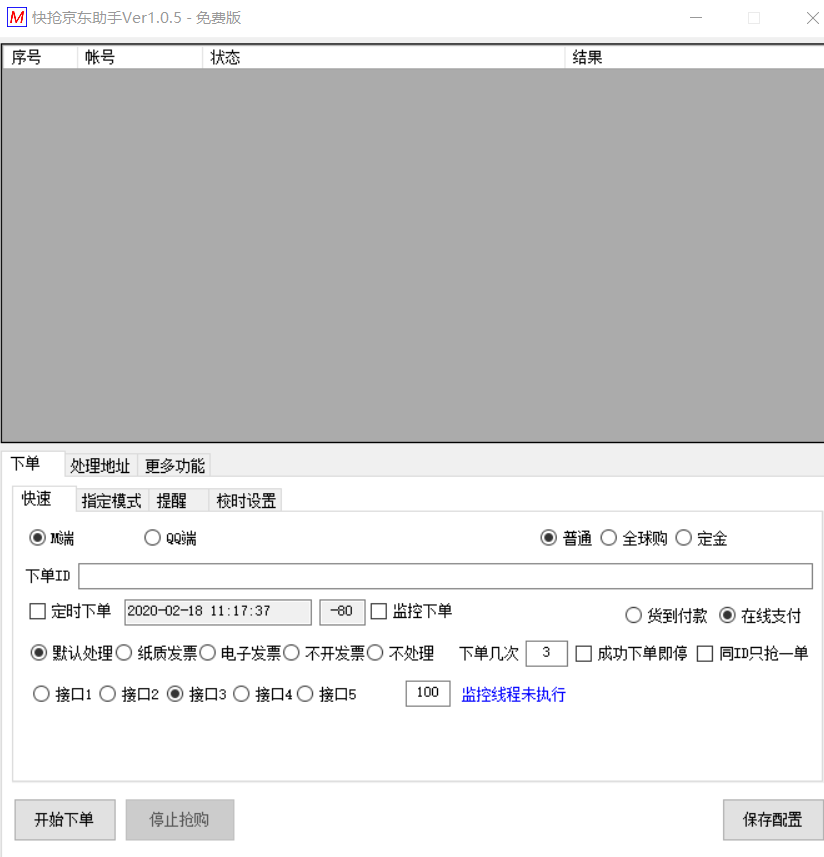Click the app logo icon in title bar
The image size is (824, 857).
point(16,17)
